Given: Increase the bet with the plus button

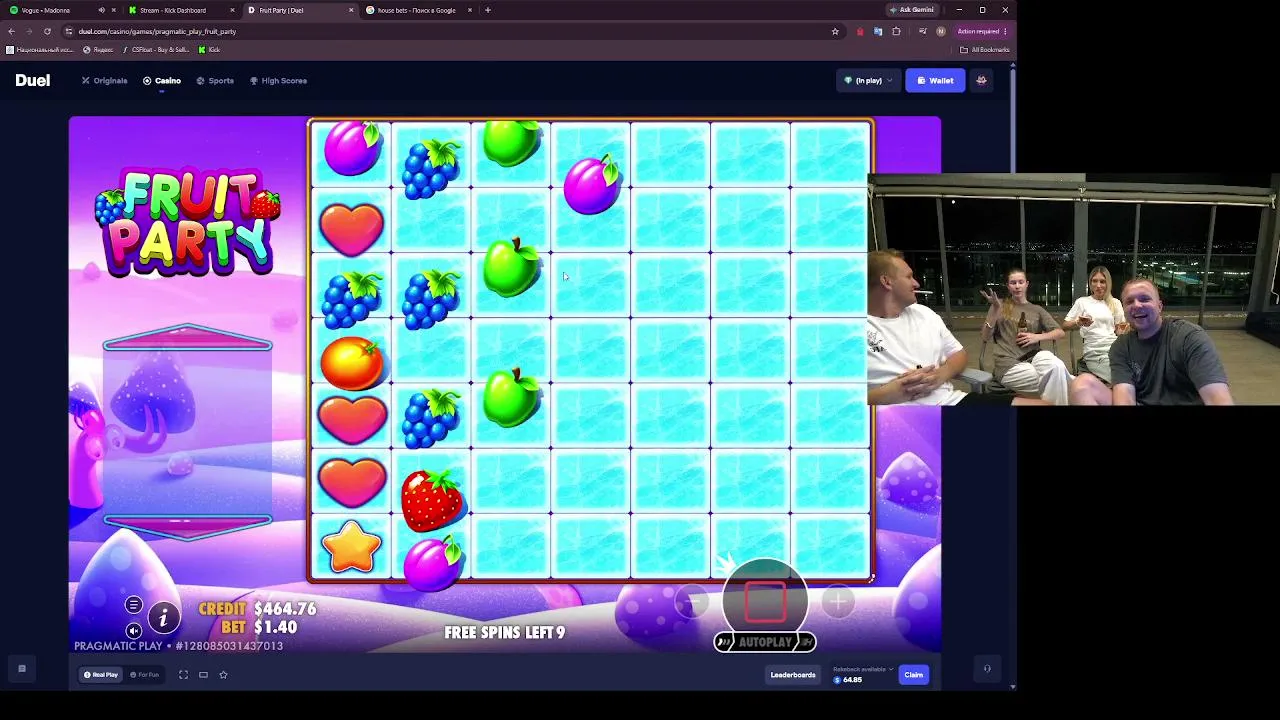Looking at the screenshot, I should coord(838,601).
